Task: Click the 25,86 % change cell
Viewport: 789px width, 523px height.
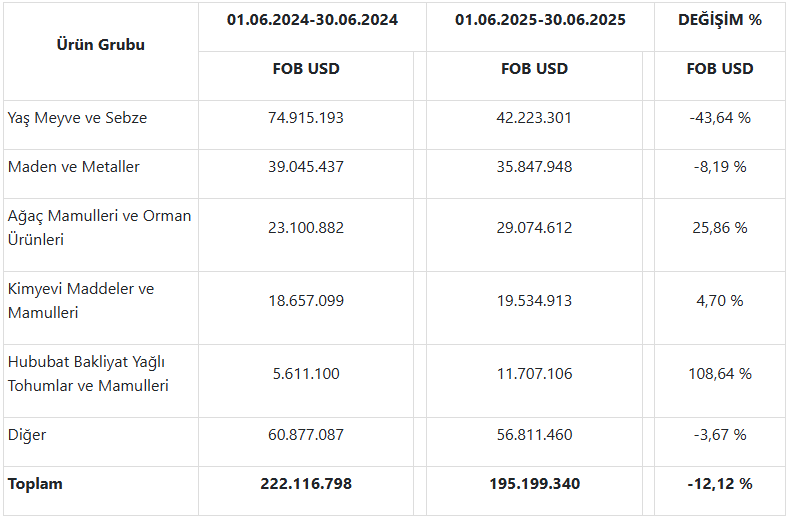Action: pos(720,228)
